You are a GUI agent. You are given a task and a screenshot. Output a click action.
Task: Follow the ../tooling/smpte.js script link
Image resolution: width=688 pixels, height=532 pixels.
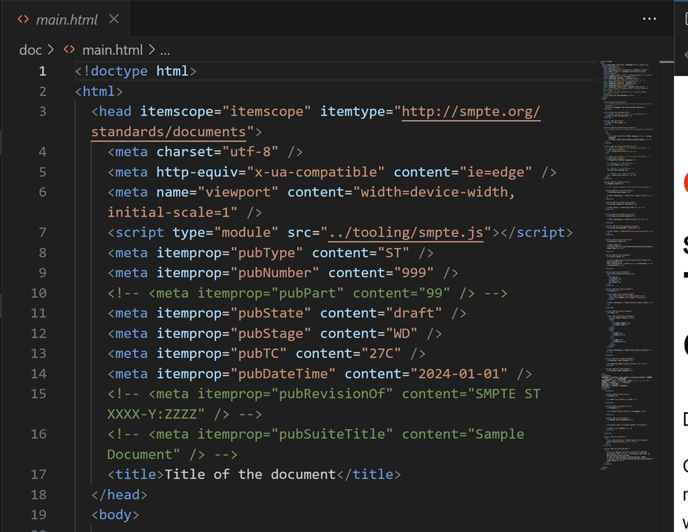click(407, 233)
